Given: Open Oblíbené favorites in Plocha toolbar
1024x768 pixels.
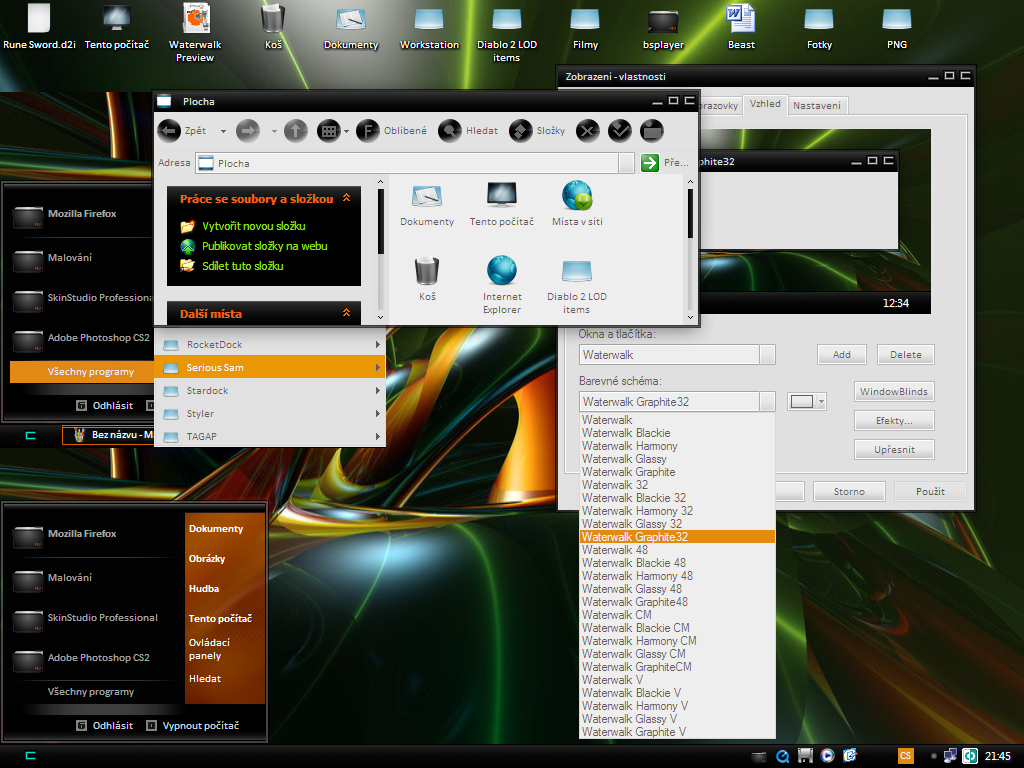Looking at the screenshot, I should coord(391,131).
